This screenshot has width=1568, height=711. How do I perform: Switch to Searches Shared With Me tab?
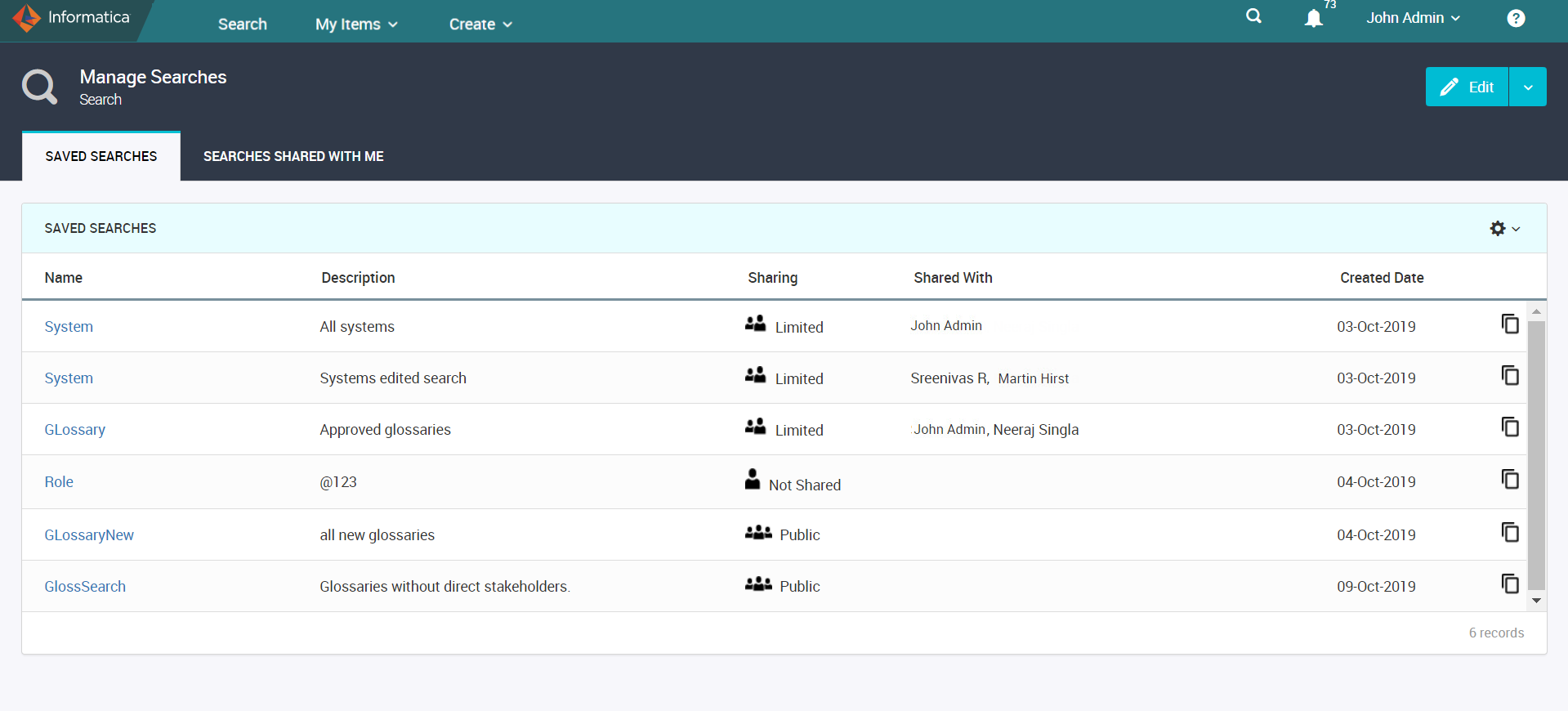pyautogui.click(x=293, y=156)
